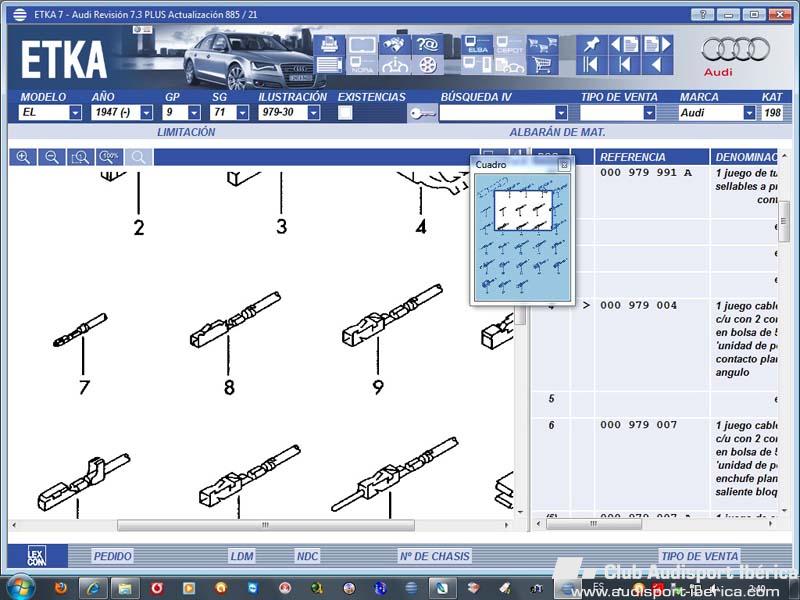Open the list view icon below the printer
This screenshot has width=800, height=600.
[x=329, y=65]
